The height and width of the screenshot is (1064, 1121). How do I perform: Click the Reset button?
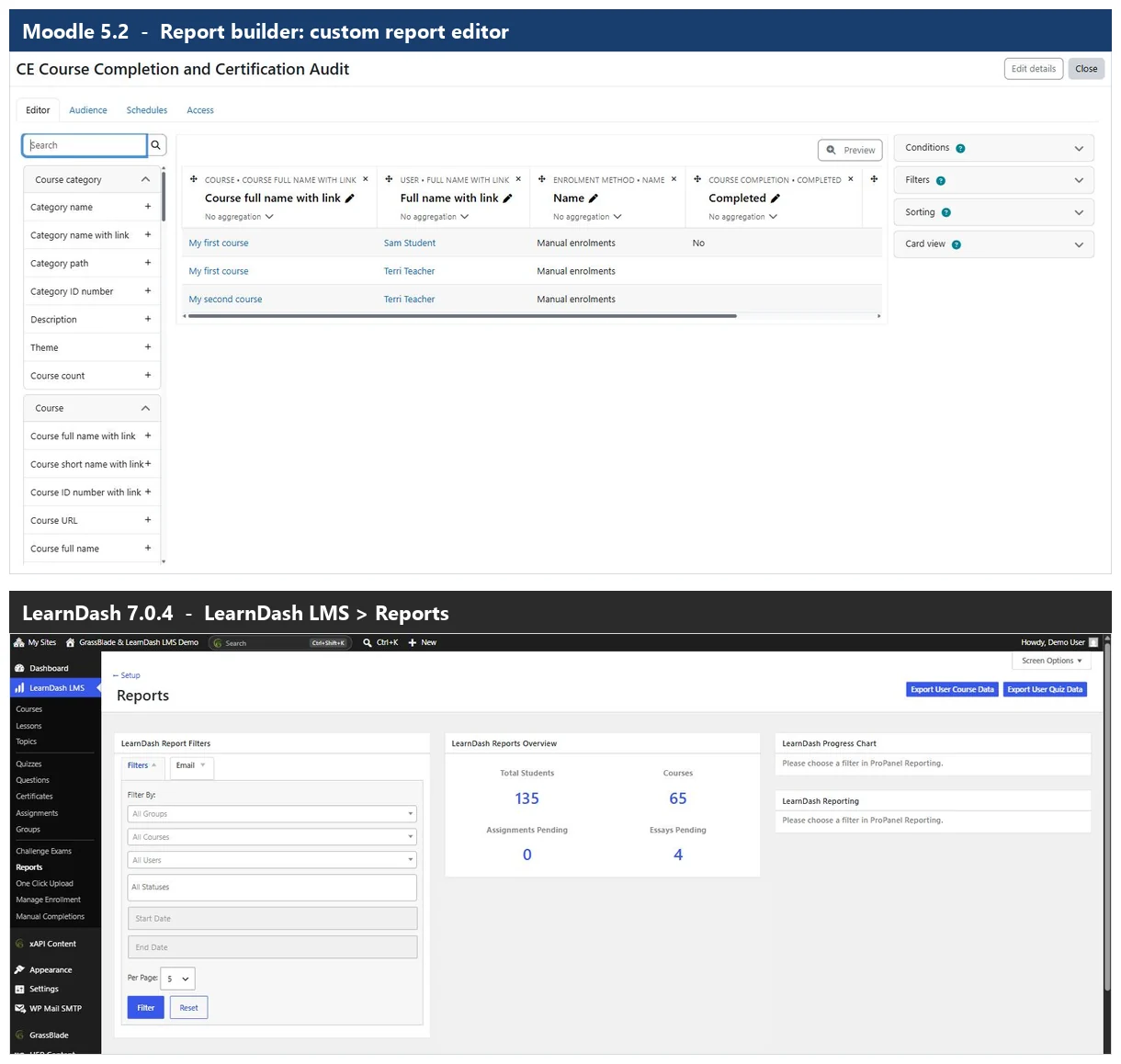point(188,1008)
